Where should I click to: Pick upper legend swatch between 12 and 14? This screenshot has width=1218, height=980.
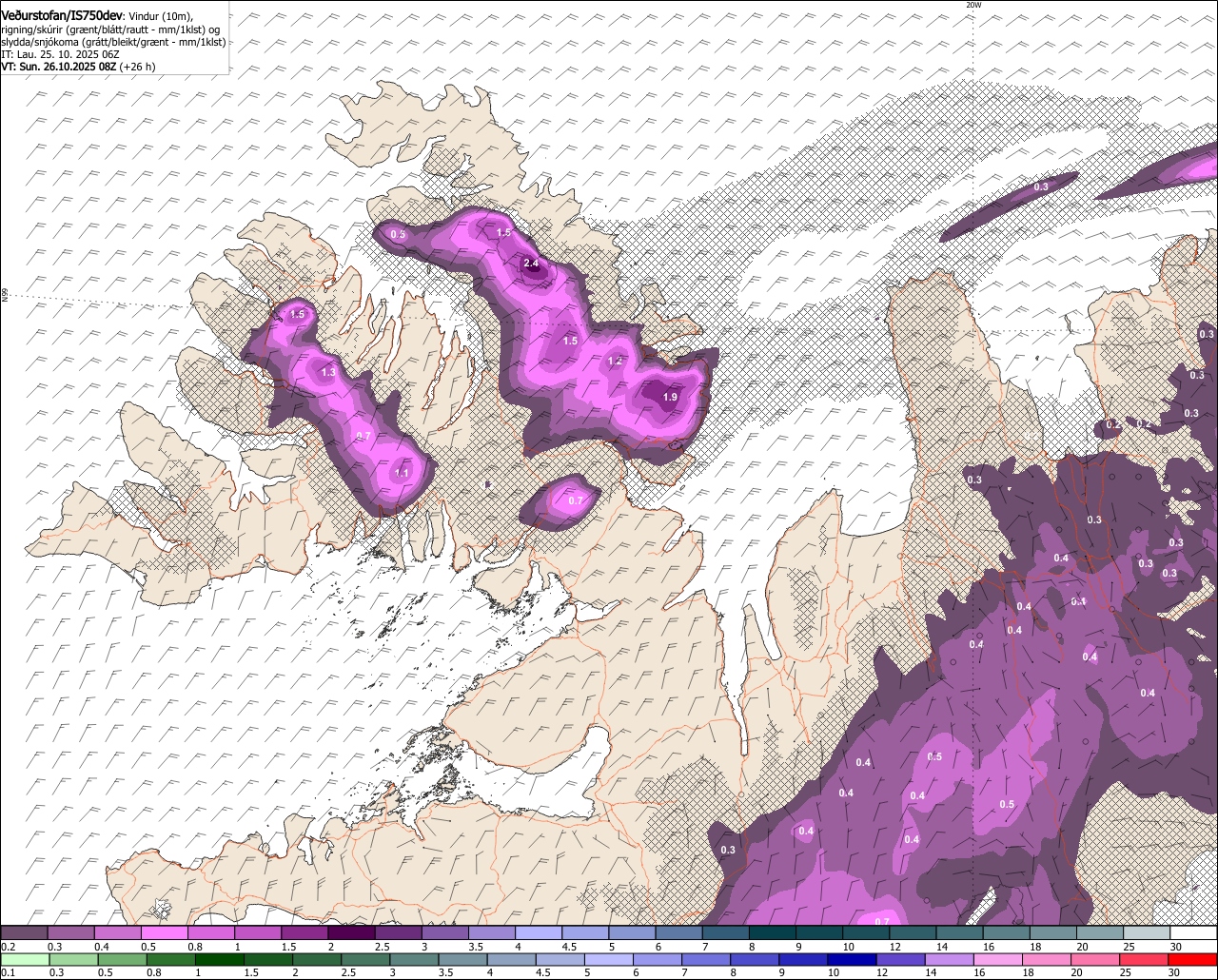[913, 932]
